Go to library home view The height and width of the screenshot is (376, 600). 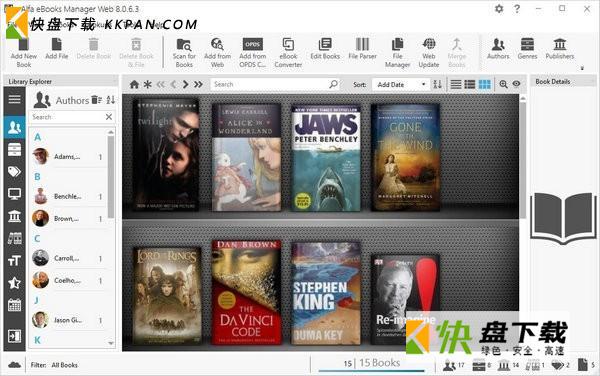(x=134, y=85)
